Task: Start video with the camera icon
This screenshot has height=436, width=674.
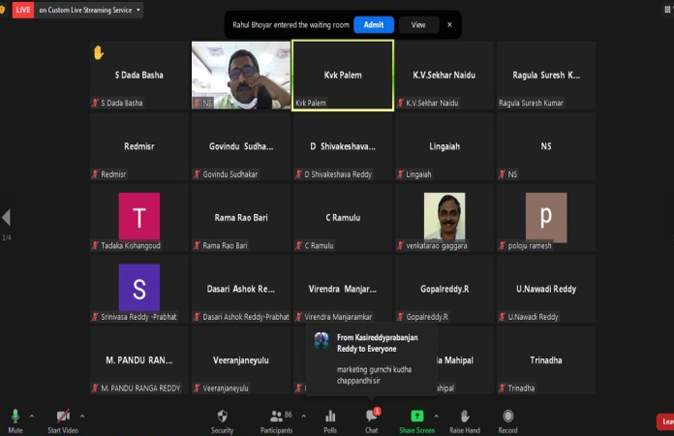Action: pyautogui.click(x=63, y=418)
